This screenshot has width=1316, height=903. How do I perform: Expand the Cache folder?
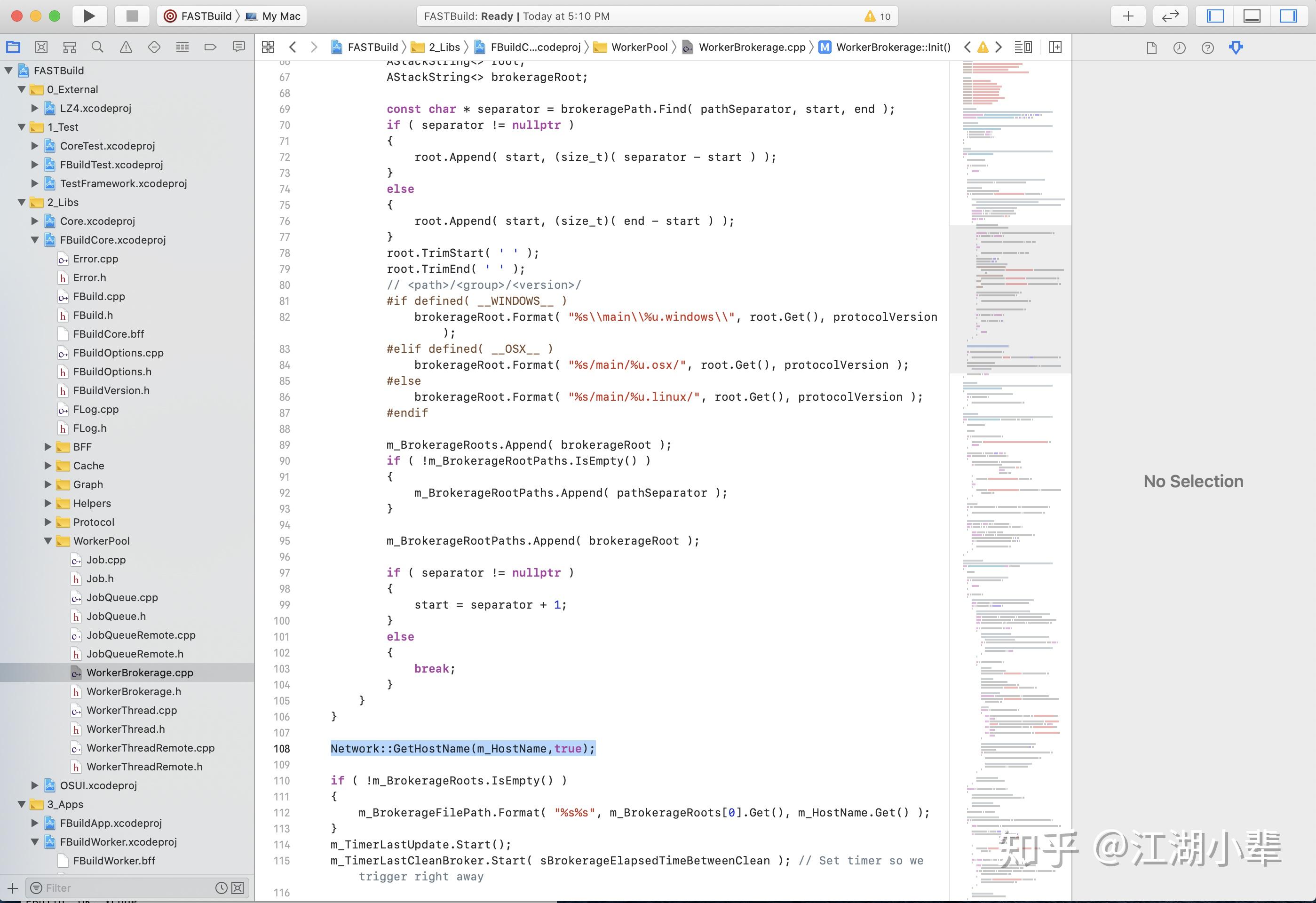click(48, 465)
